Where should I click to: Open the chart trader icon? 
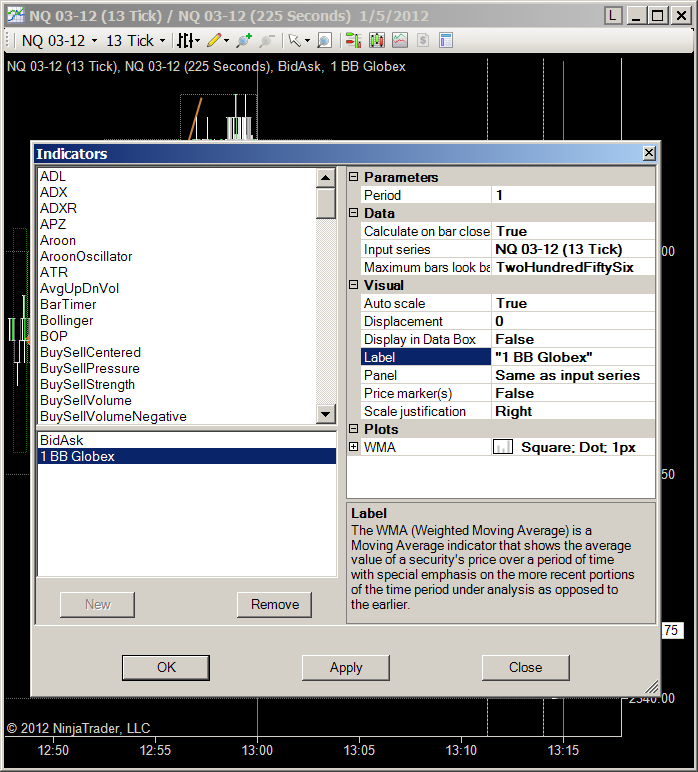click(x=353, y=40)
